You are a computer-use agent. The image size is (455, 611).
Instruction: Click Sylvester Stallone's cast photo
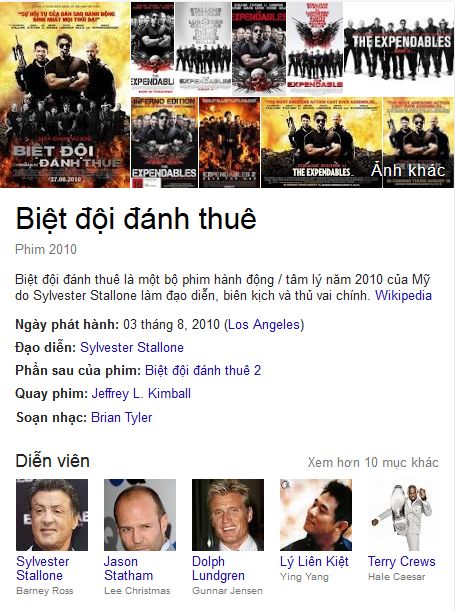point(52,515)
